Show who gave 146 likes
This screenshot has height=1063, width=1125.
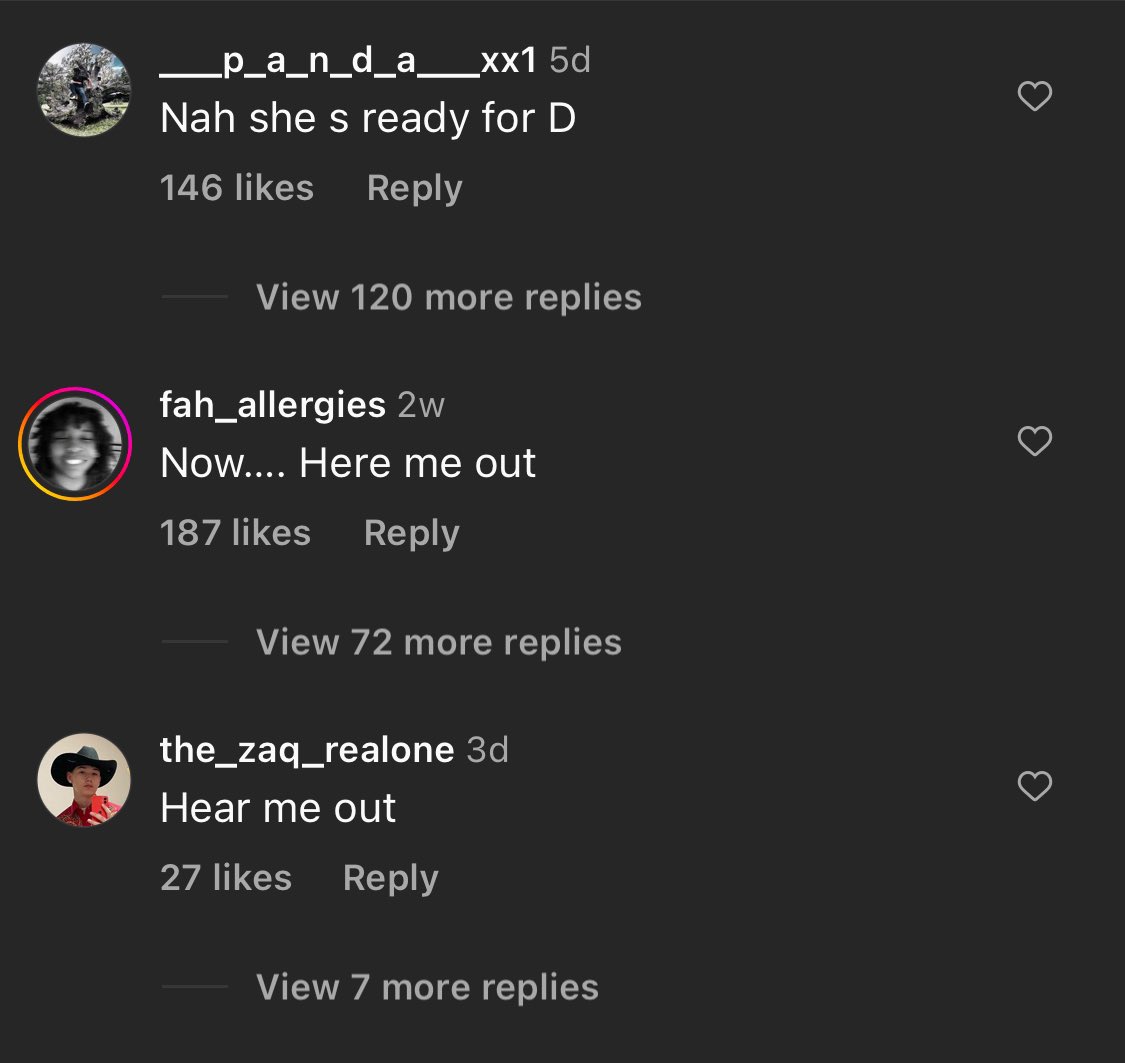[x=236, y=188]
